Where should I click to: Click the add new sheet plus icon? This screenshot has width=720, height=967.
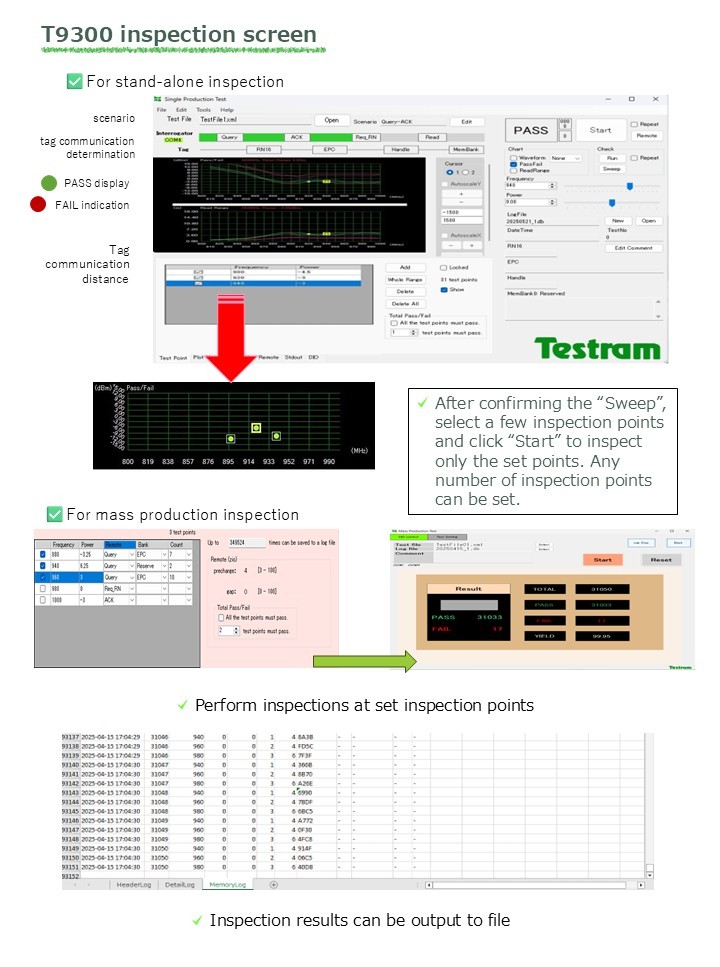pyautogui.click(x=274, y=884)
